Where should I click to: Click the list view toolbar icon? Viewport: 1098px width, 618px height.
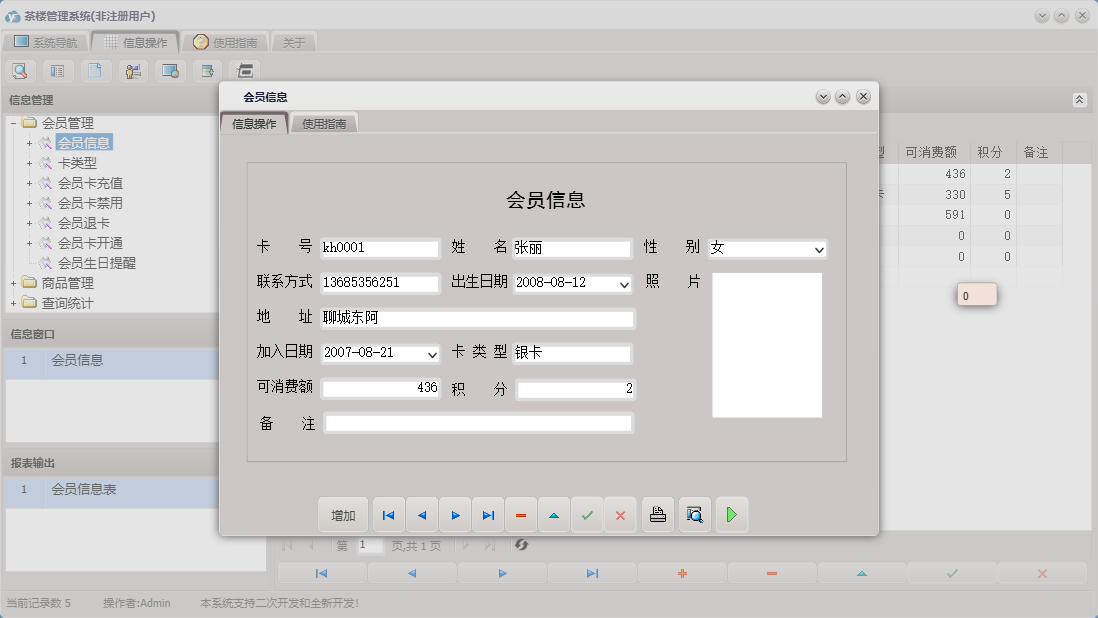(x=58, y=70)
